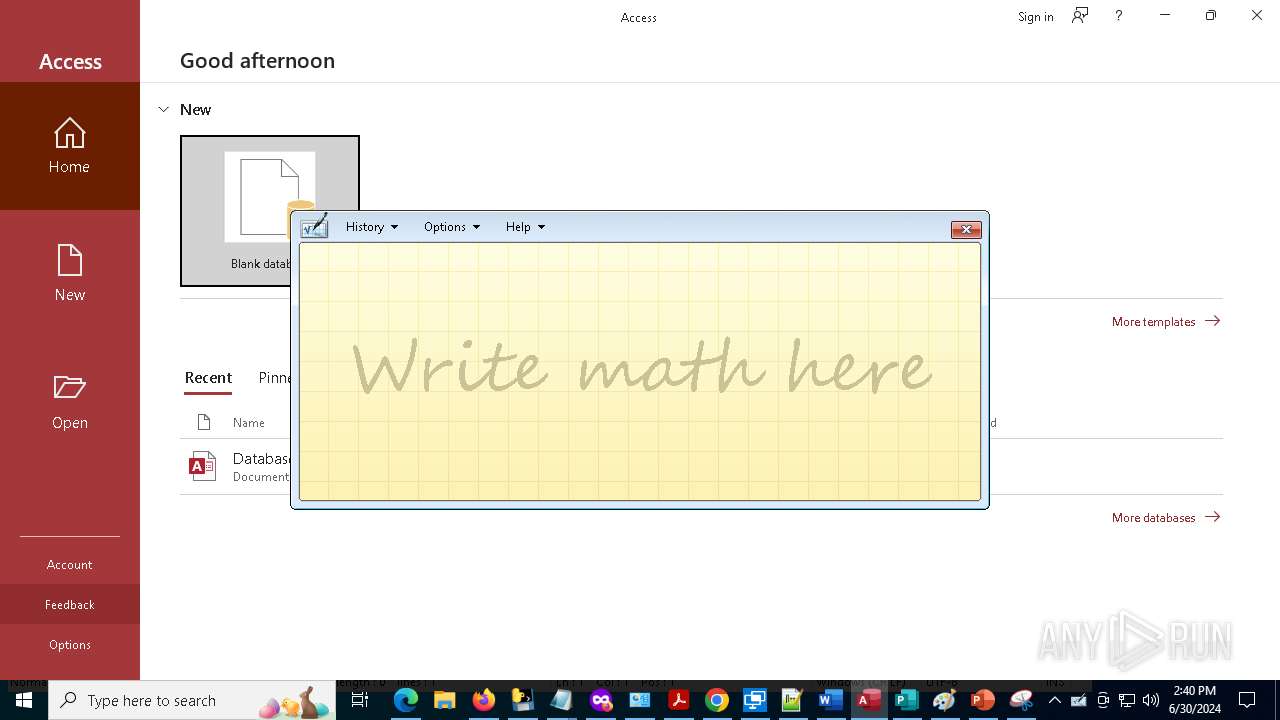The width and height of the screenshot is (1280, 720).
Task: Open Task View from the taskbar
Action: coord(360,700)
